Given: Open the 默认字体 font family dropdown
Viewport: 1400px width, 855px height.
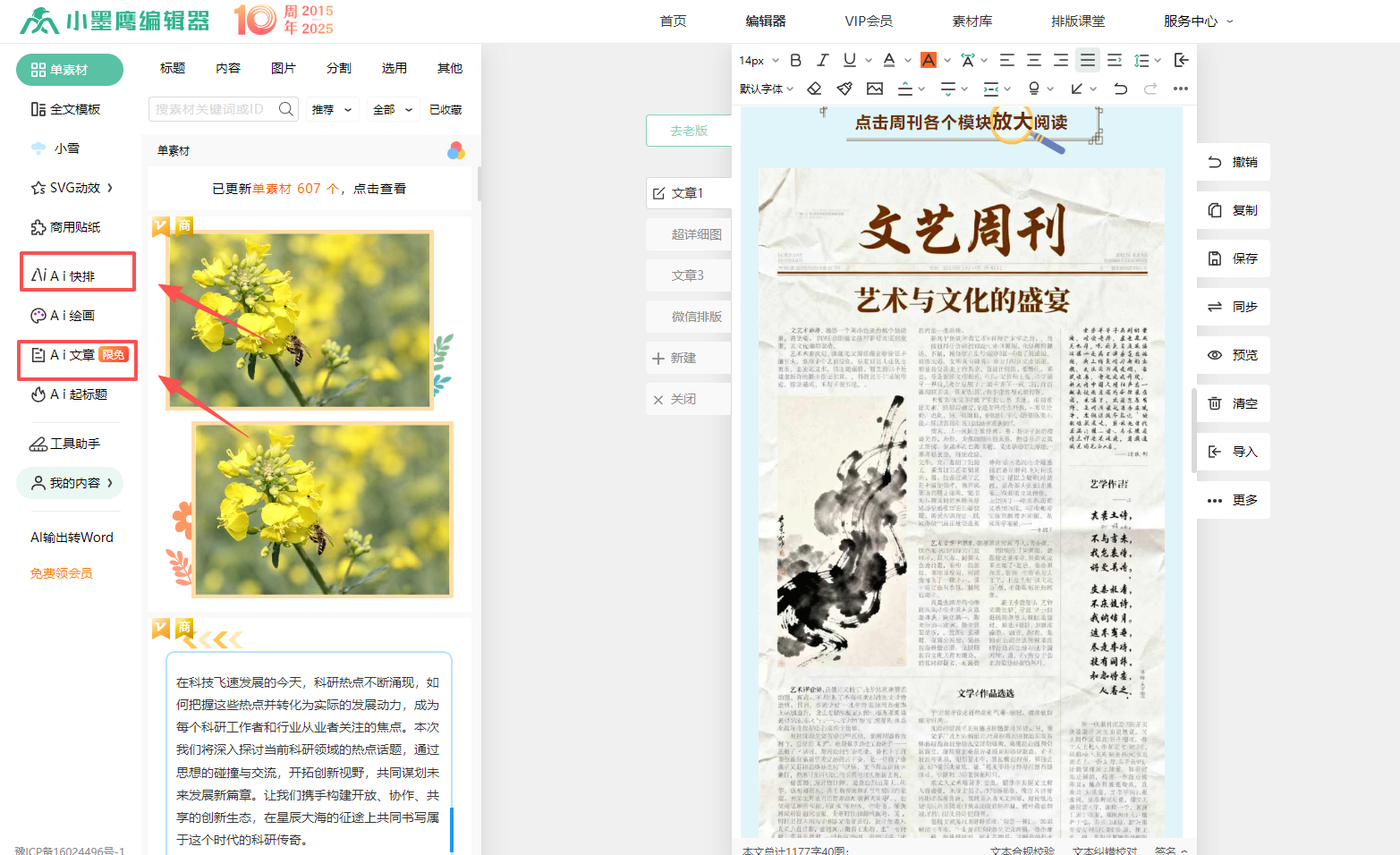Looking at the screenshot, I should point(767,89).
